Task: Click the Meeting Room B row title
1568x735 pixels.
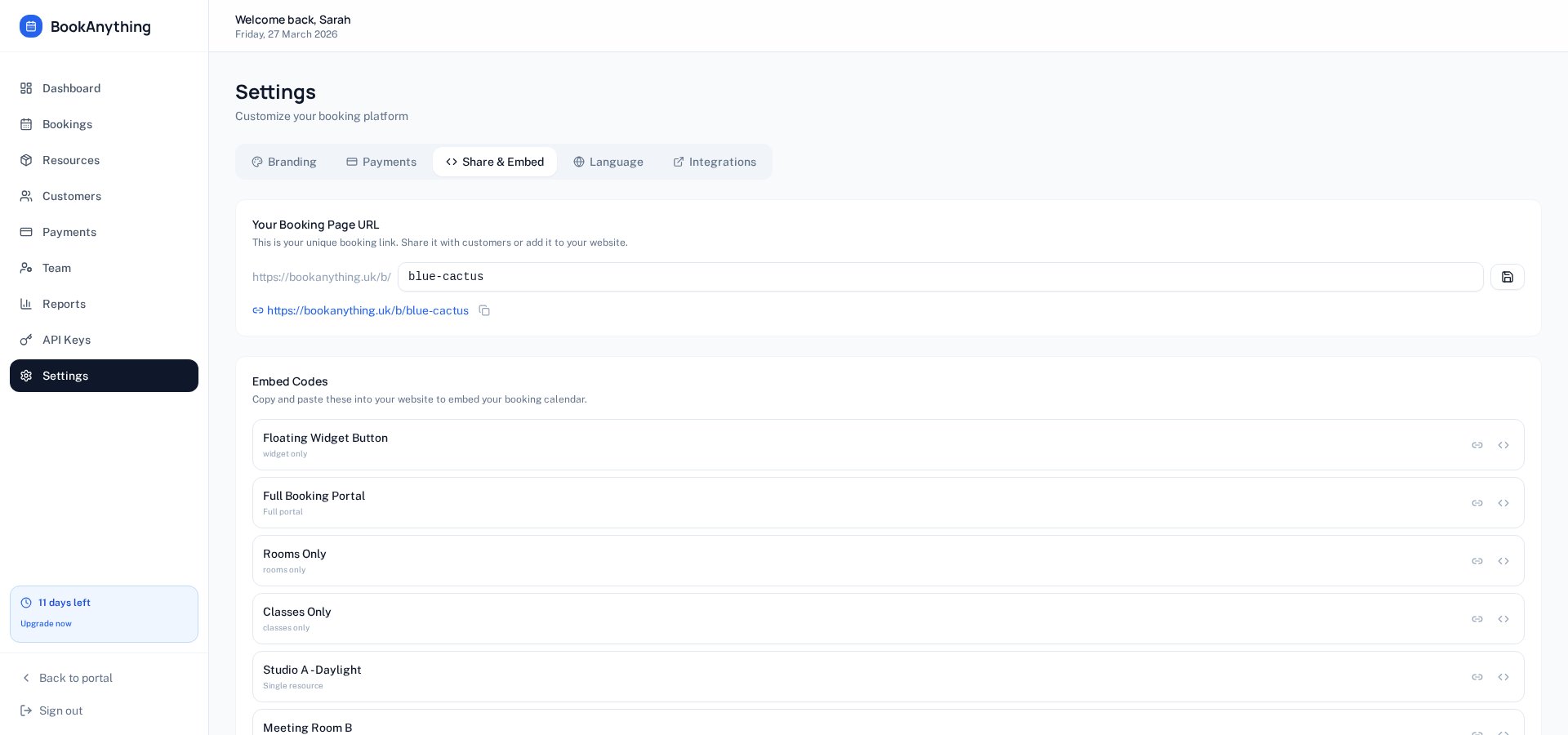Action: coord(308,728)
